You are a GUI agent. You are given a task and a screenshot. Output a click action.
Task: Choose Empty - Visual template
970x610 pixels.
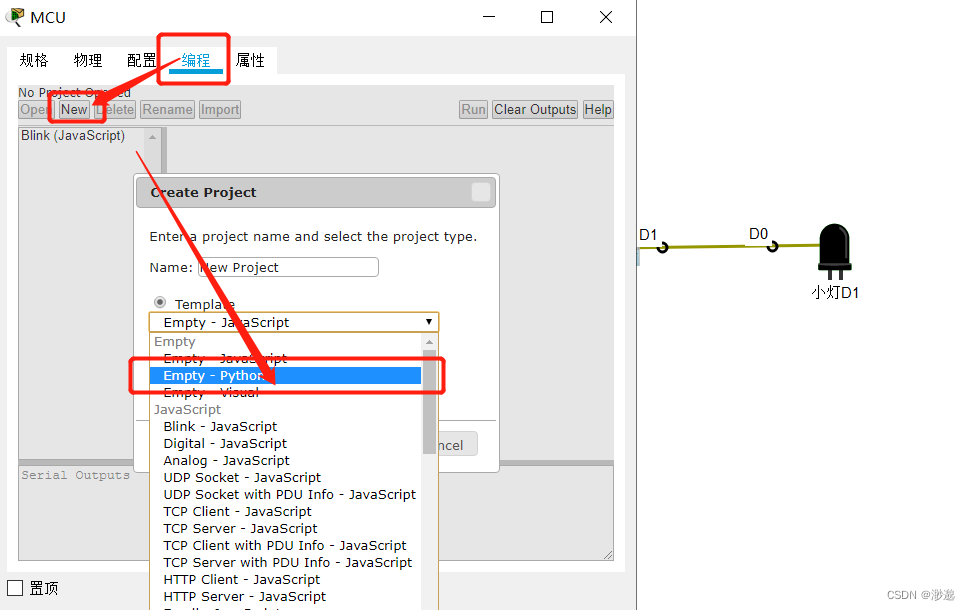[x=285, y=392]
